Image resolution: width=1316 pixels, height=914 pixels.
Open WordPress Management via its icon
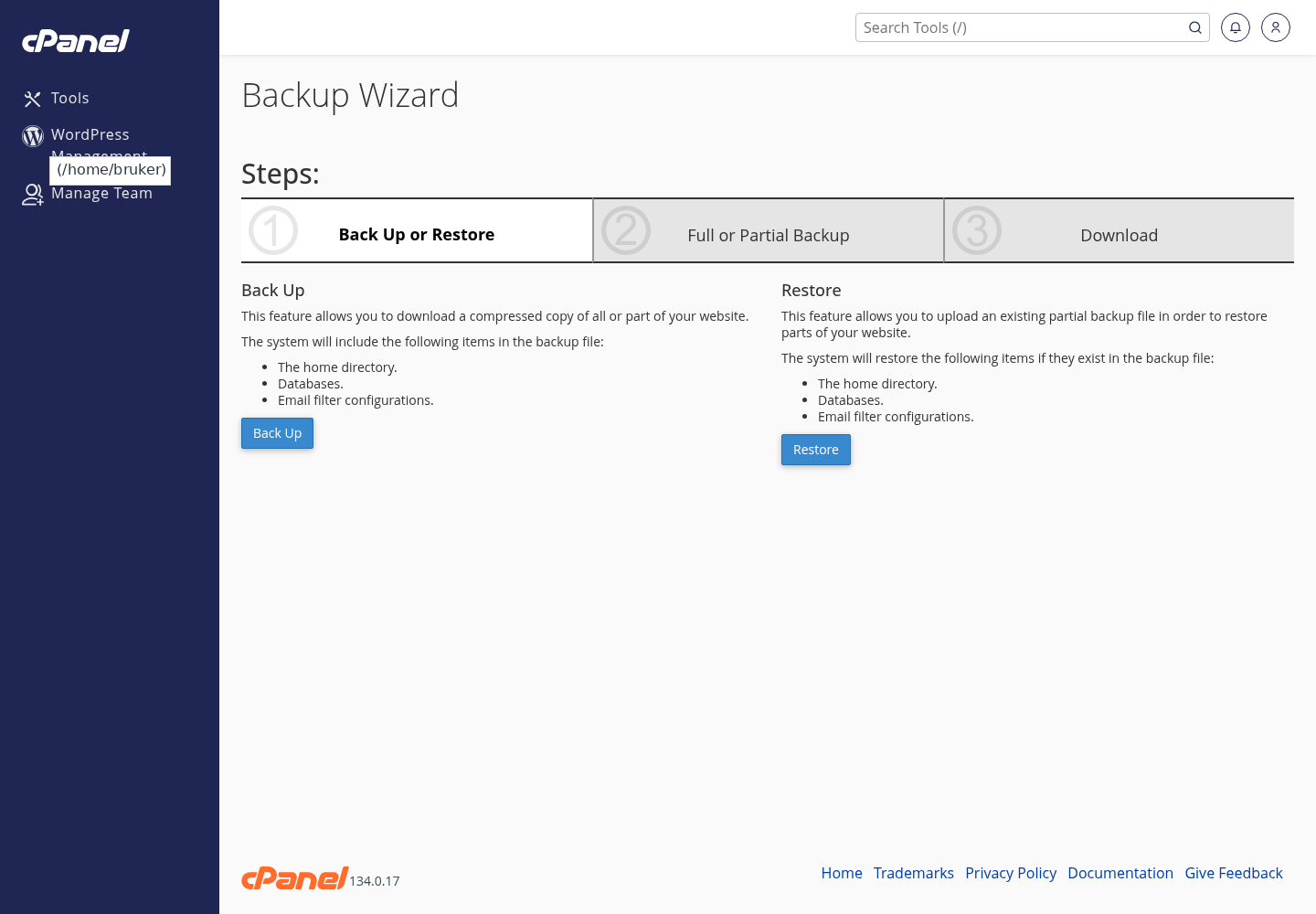pos(32,135)
